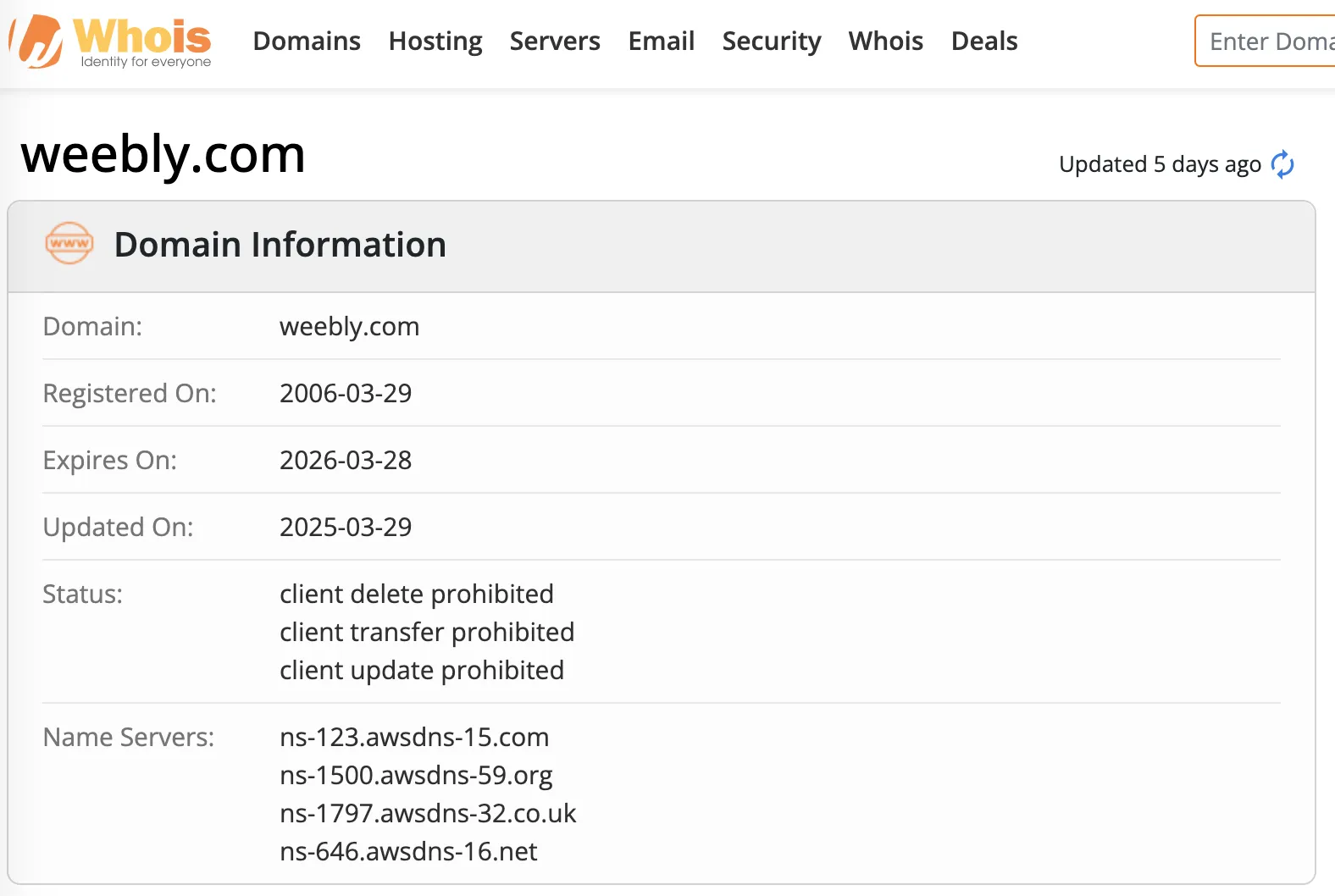
Task: Click the 'client update prohibited' status
Action: coord(422,670)
